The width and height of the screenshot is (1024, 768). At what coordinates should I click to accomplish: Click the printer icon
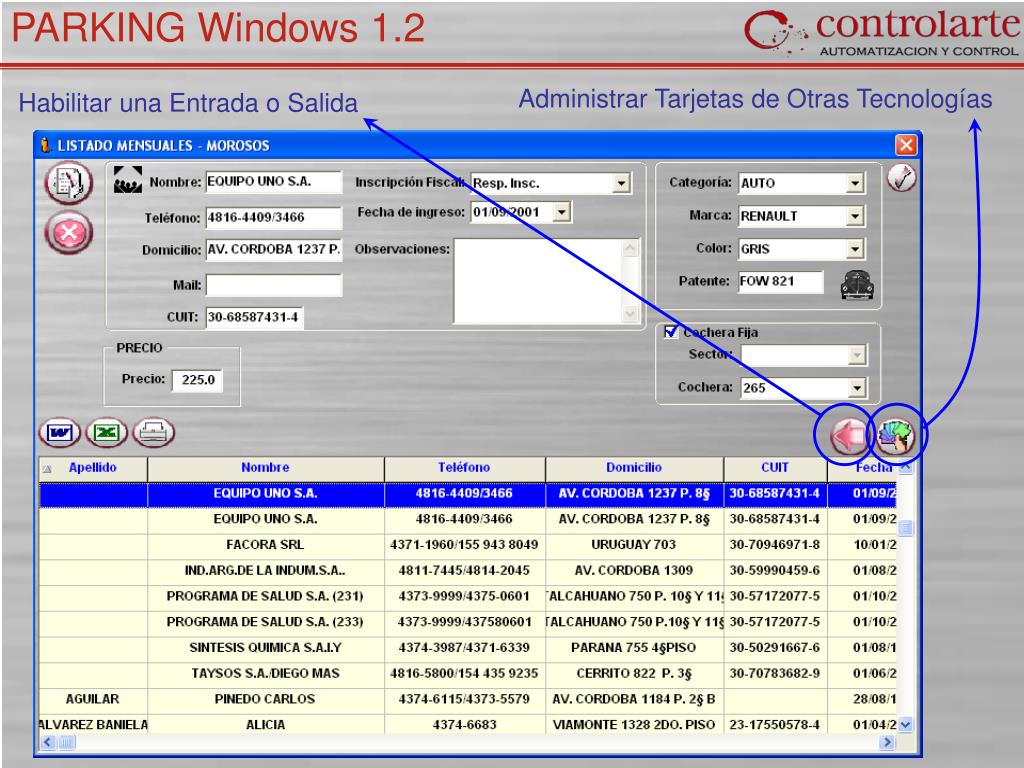tap(153, 433)
